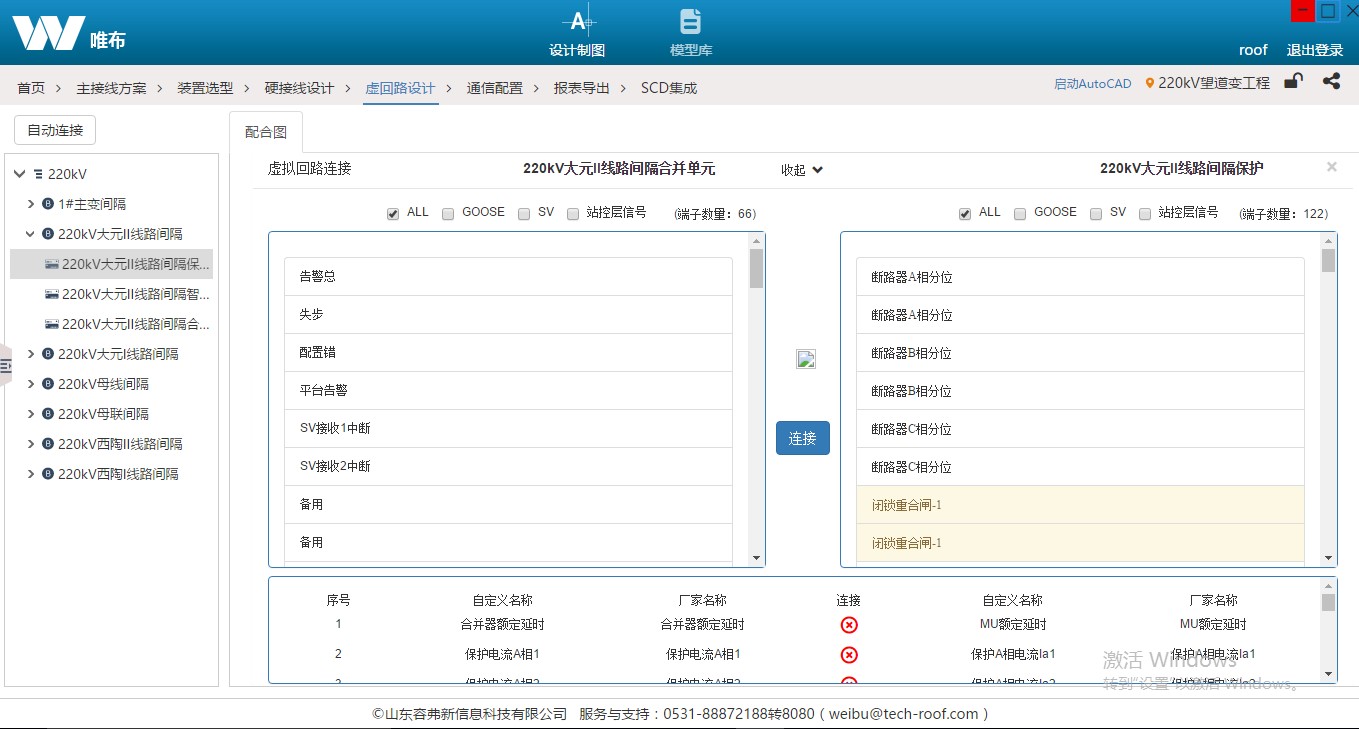Collapse the 220kV root tree node
The image size is (1359, 729).
point(19,174)
